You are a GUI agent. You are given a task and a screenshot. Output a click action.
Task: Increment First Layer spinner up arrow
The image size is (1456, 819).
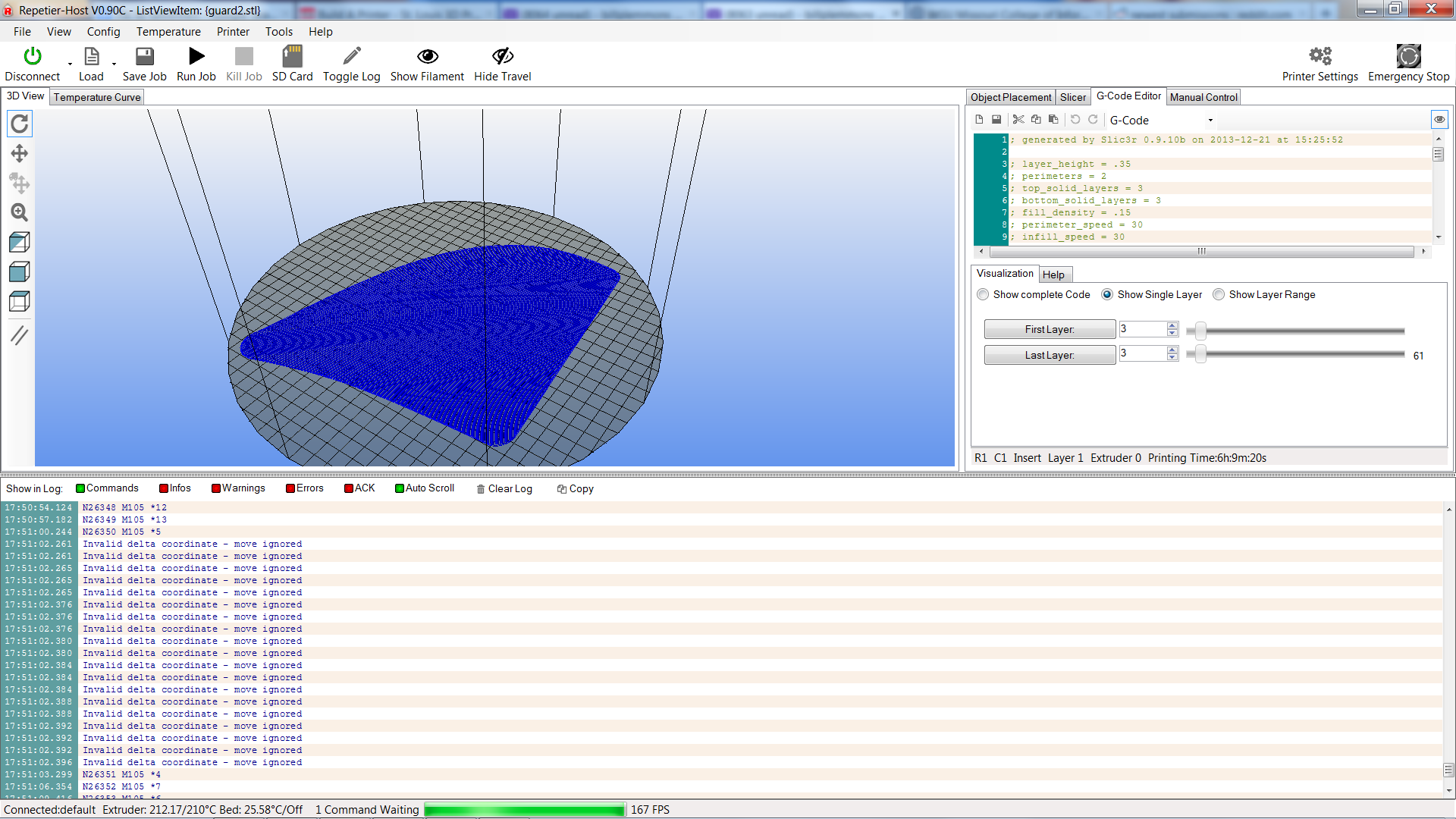tap(1172, 325)
